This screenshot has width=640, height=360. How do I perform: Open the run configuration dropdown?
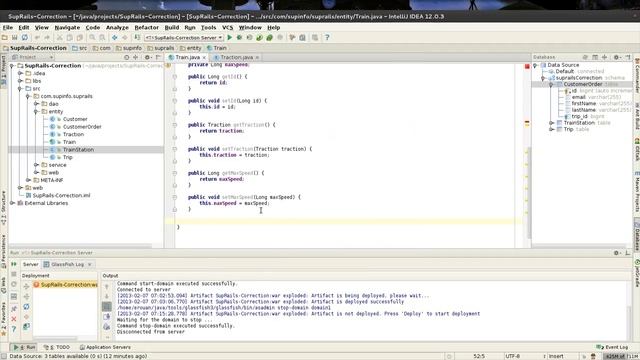[184, 38]
